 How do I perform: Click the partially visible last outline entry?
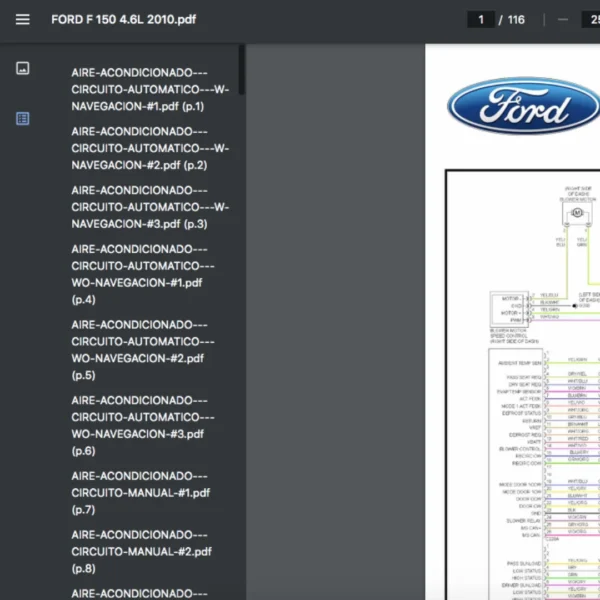pos(140,593)
